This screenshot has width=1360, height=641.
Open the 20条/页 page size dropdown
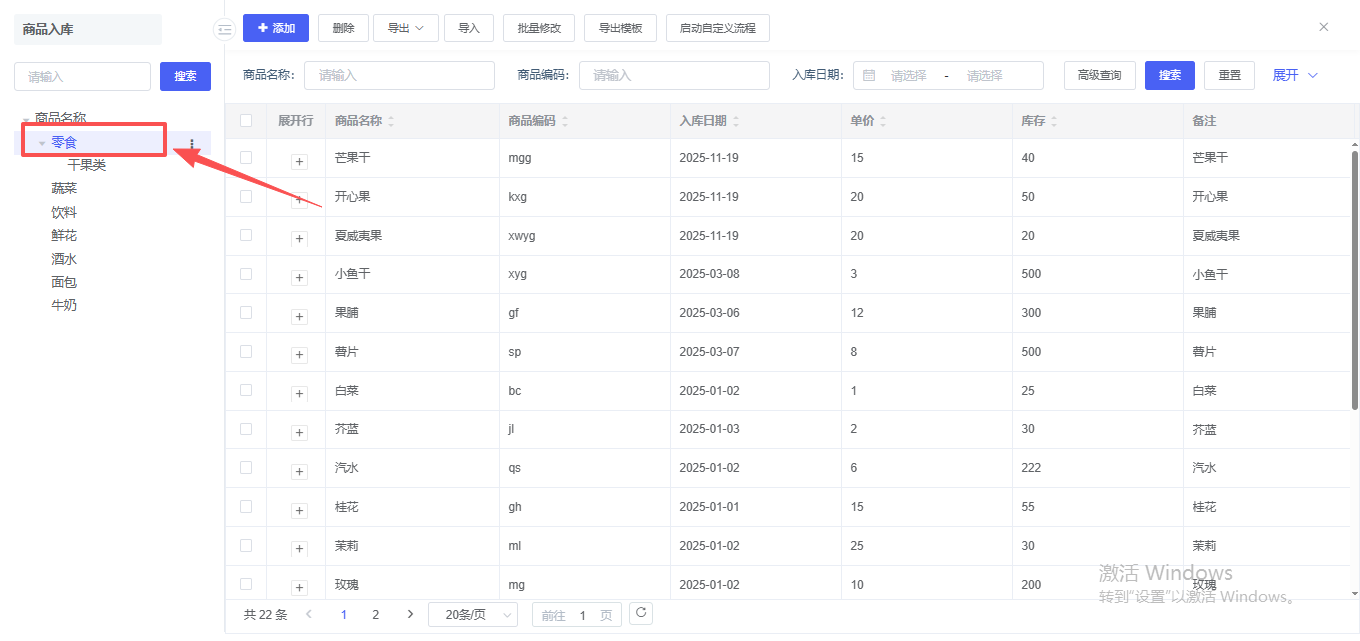click(473, 615)
